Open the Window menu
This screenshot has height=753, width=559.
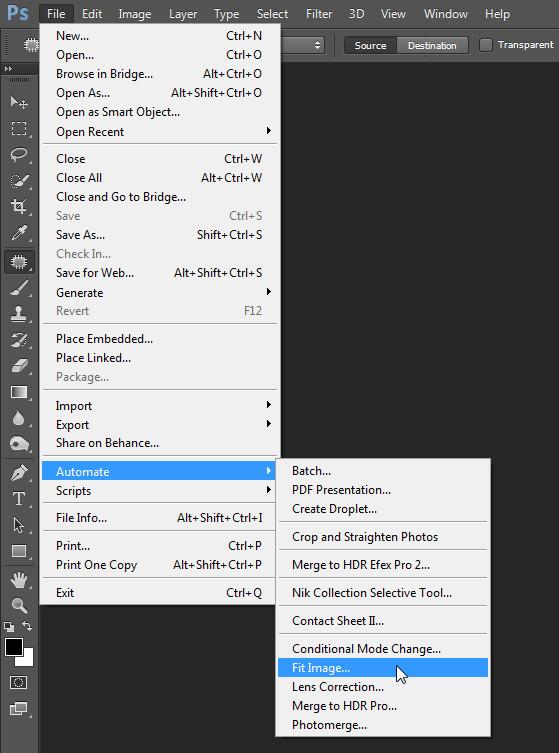pyautogui.click(x=446, y=14)
